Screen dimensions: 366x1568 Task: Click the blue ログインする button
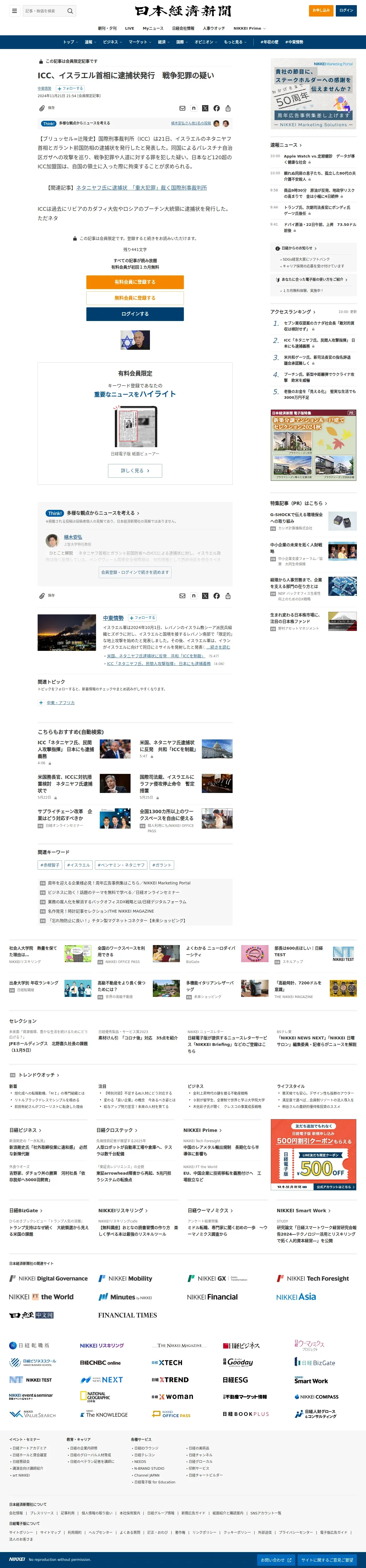click(135, 314)
